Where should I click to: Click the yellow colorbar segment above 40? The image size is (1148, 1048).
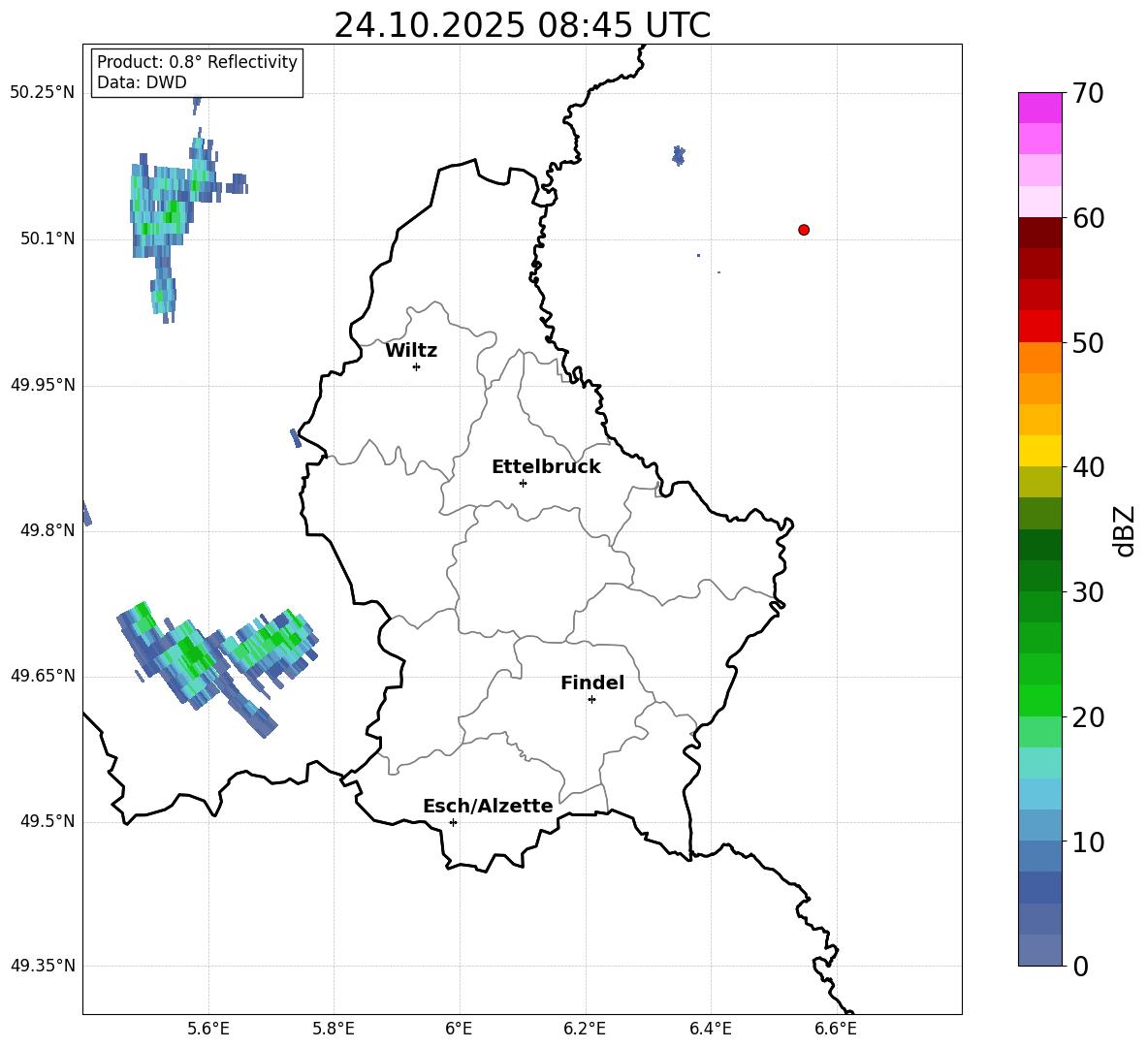click(x=1039, y=451)
